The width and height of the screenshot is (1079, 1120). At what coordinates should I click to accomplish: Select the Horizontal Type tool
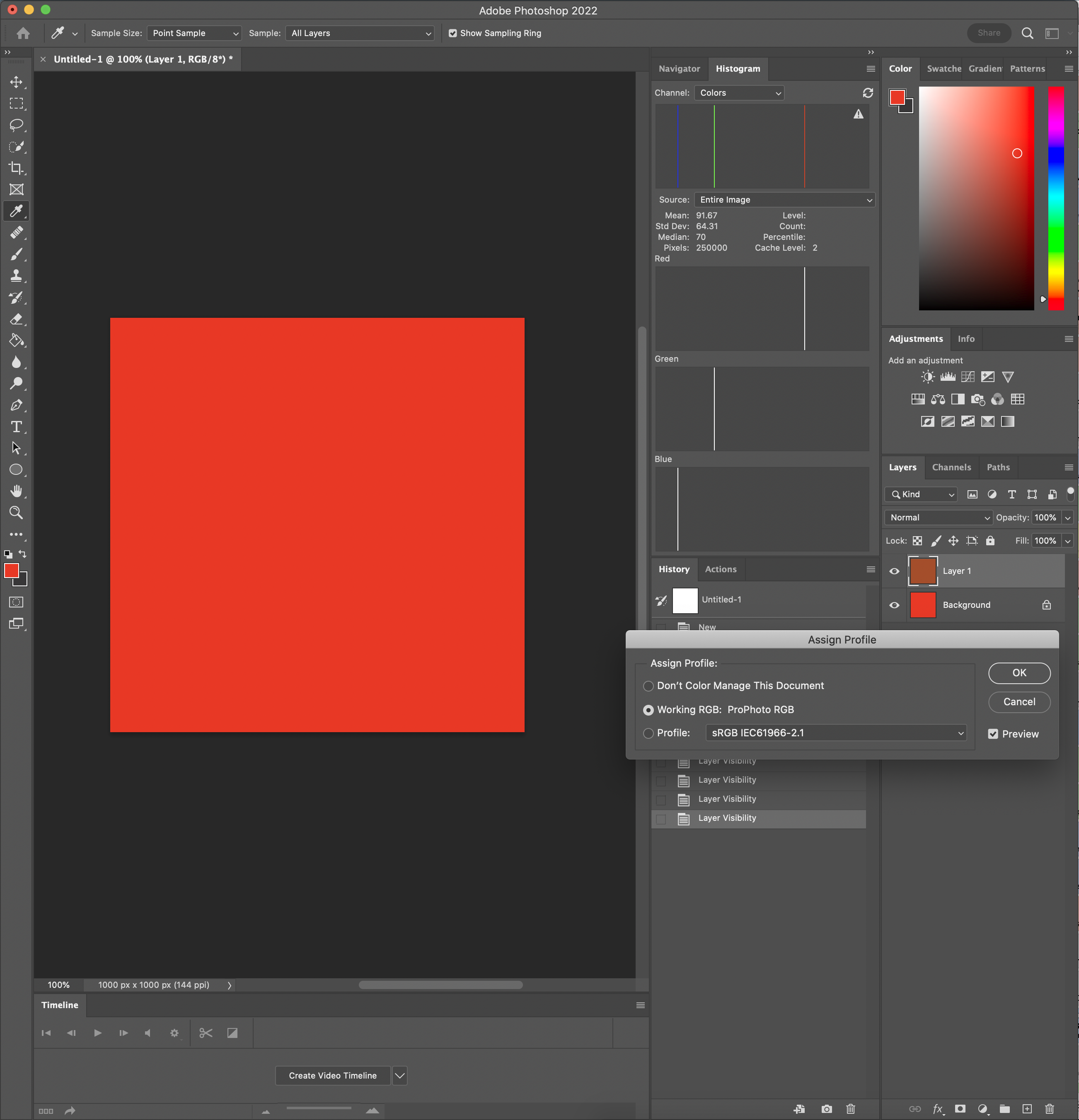(16, 427)
